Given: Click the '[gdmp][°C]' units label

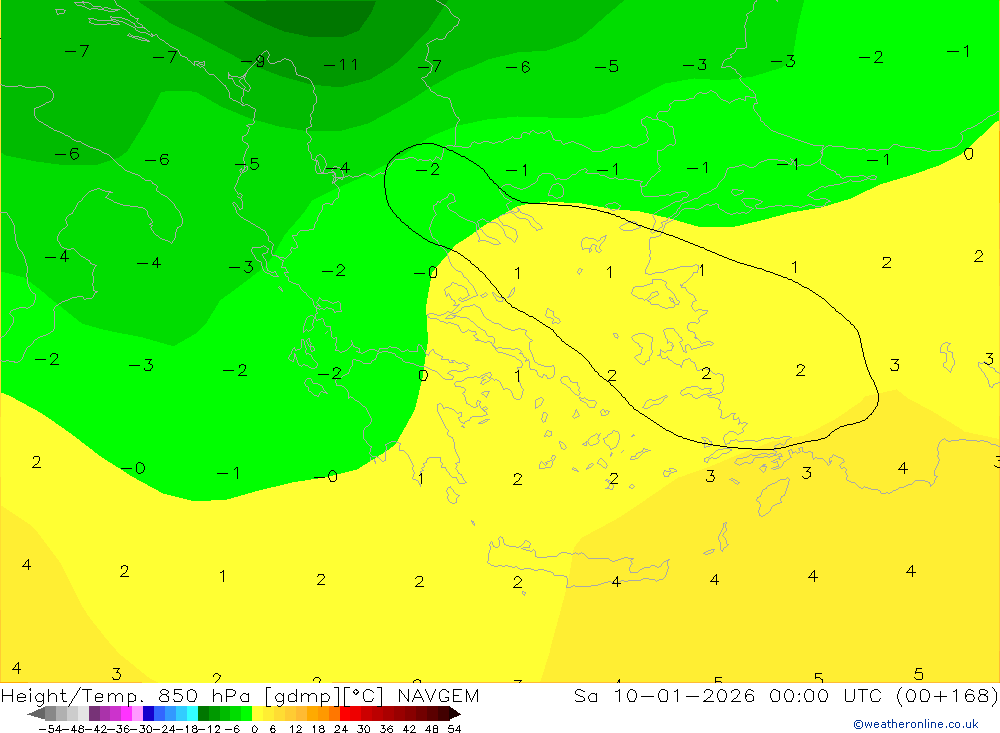Looking at the screenshot, I should click(324, 695).
